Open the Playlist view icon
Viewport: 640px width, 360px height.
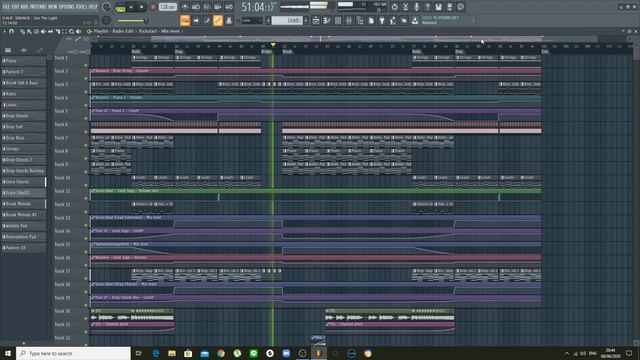pos(316,20)
